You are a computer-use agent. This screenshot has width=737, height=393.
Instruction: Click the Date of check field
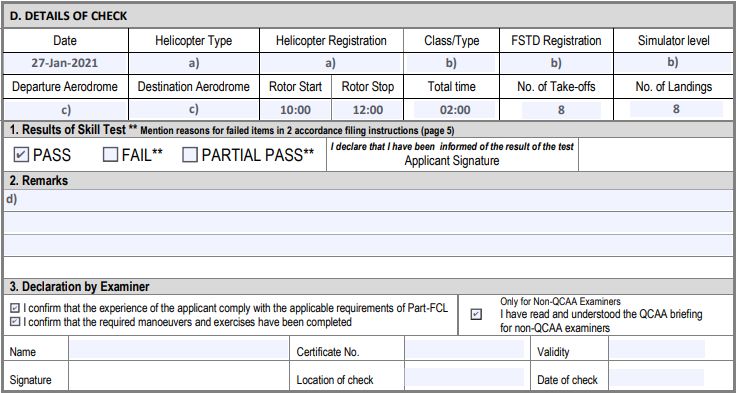pyautogui.click(x=657, y=377)
